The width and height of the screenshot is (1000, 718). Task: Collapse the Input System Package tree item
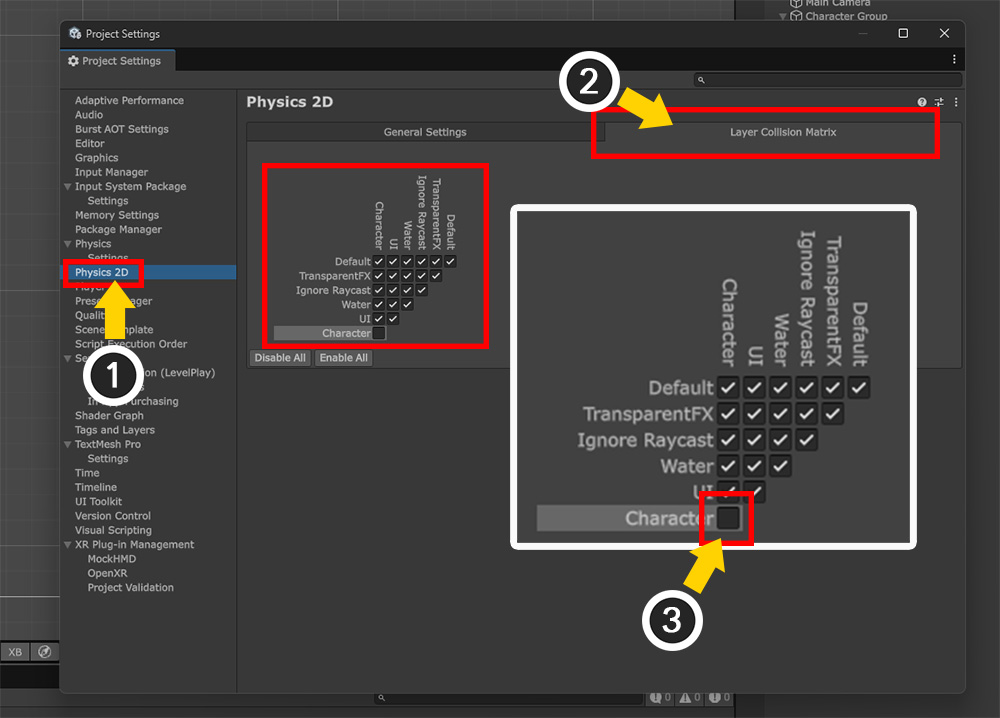click(68, 187)
